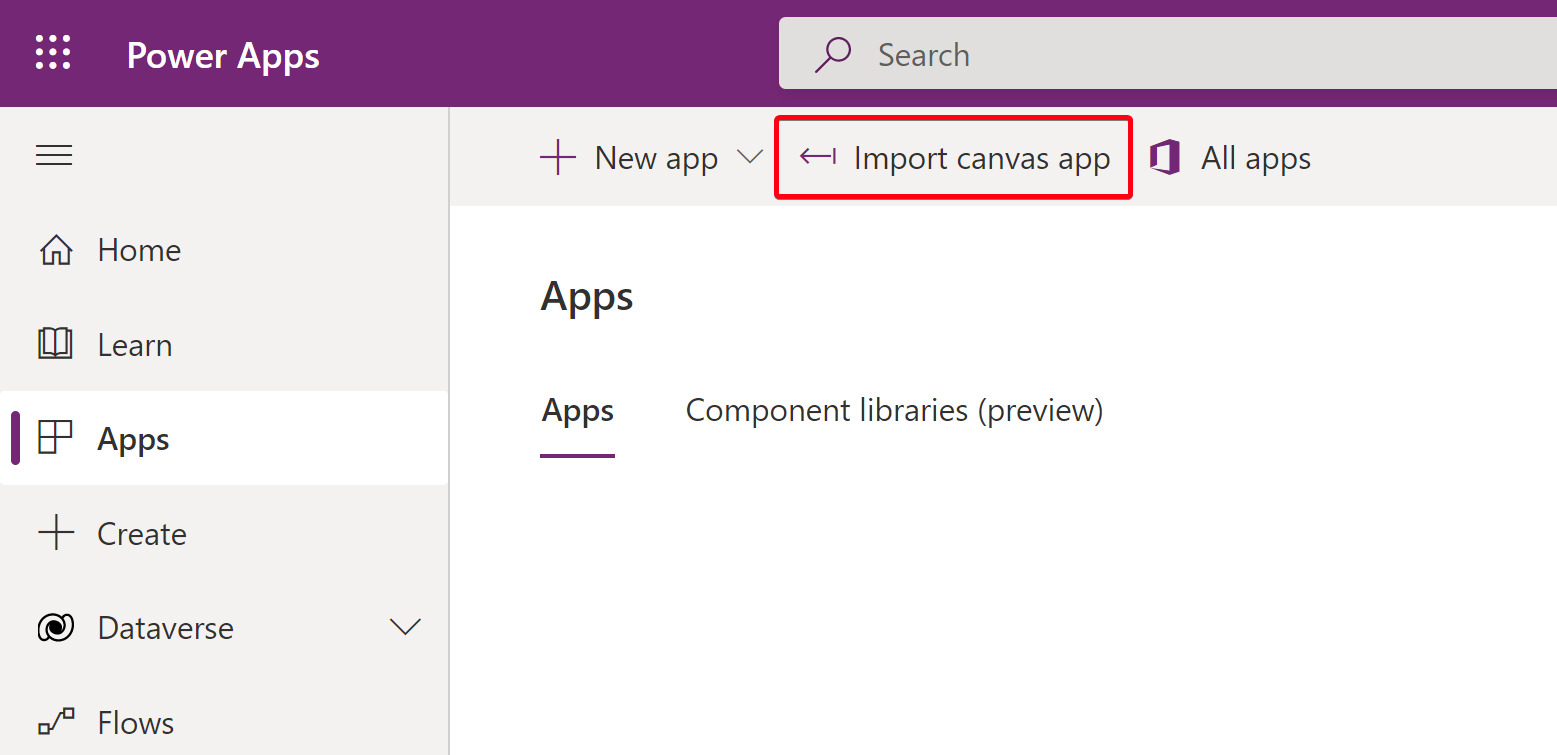Click the import arrow icon
The image size is (1557, 755).
click(818, 157)
